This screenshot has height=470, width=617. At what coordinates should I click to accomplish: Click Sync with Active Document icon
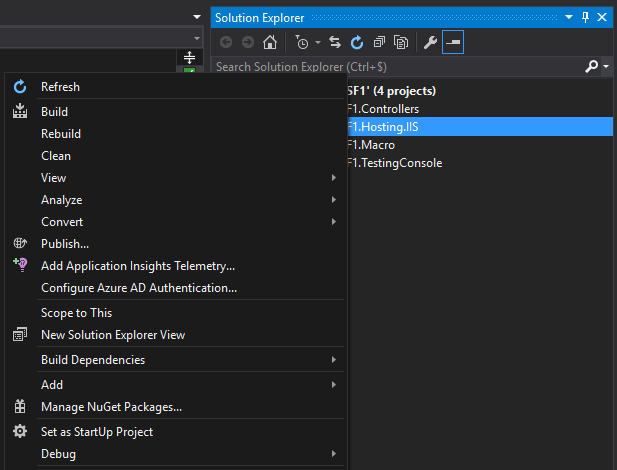pyautogui.click(x=334, y=43)
